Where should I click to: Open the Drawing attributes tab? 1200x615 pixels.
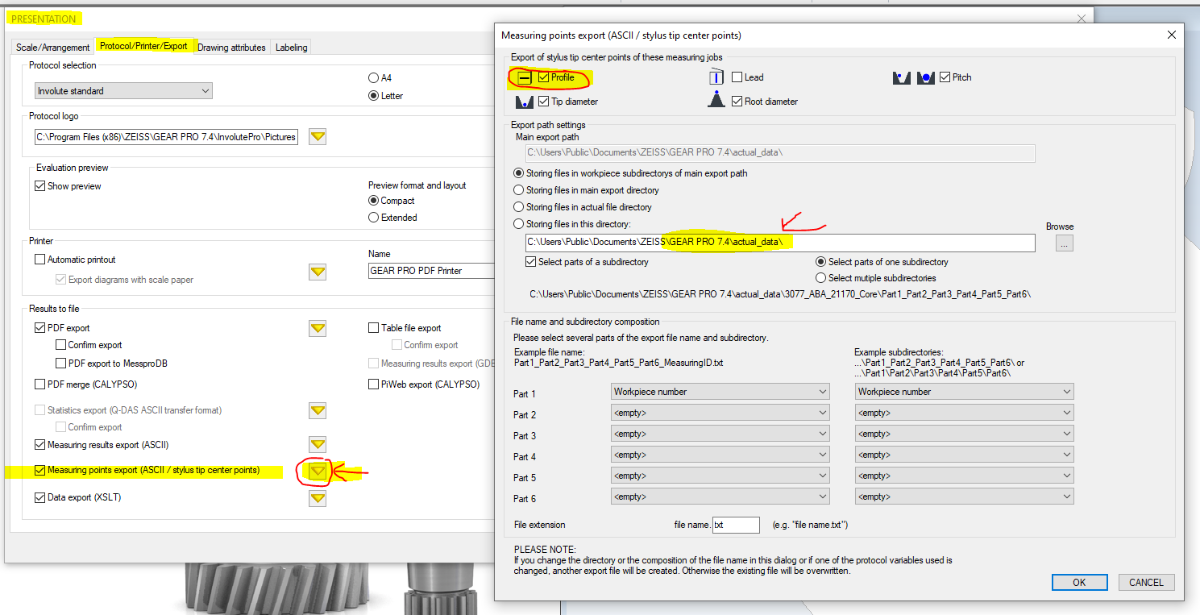pos(231,47)
